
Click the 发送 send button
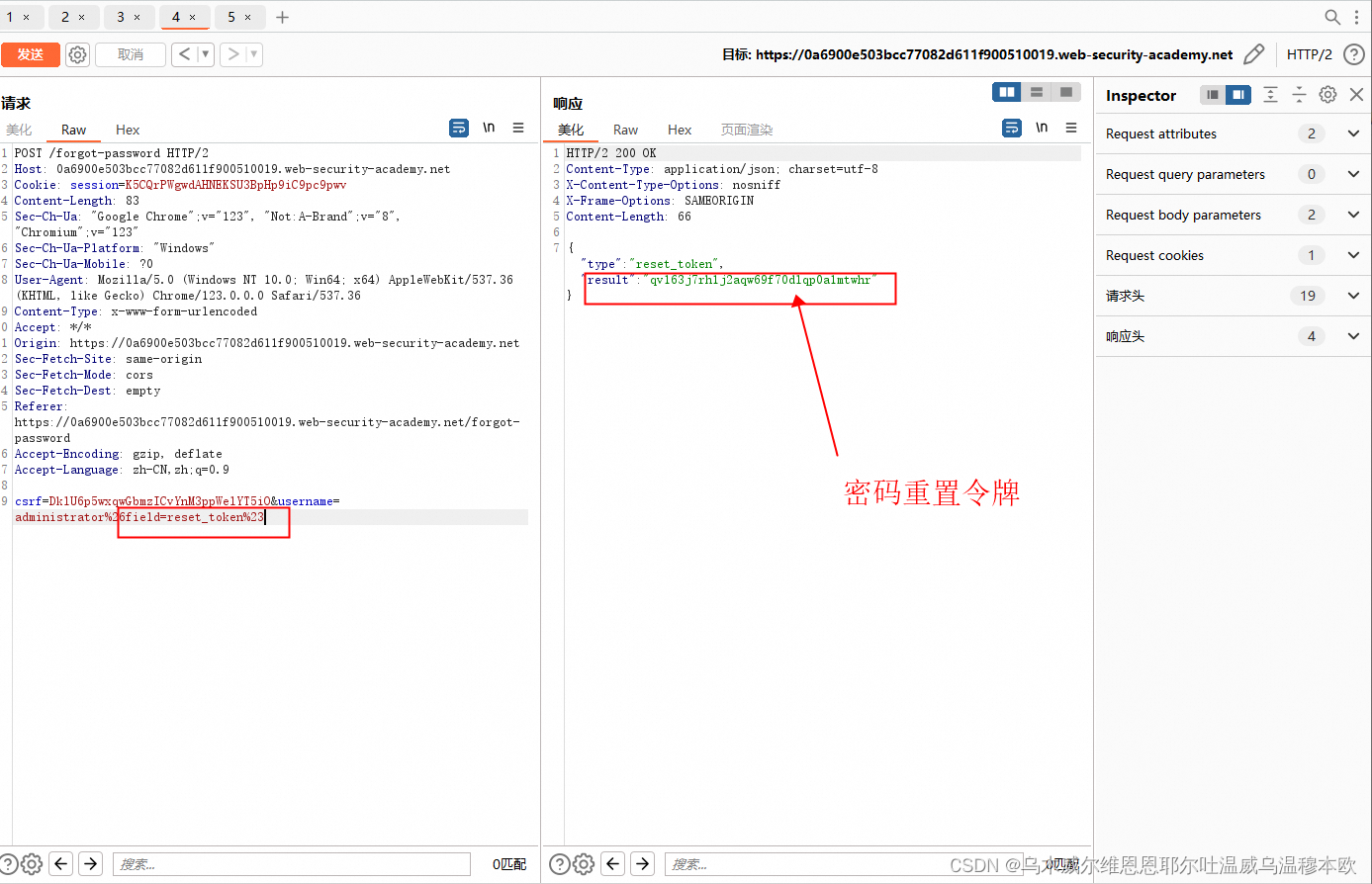pos(31,54)
